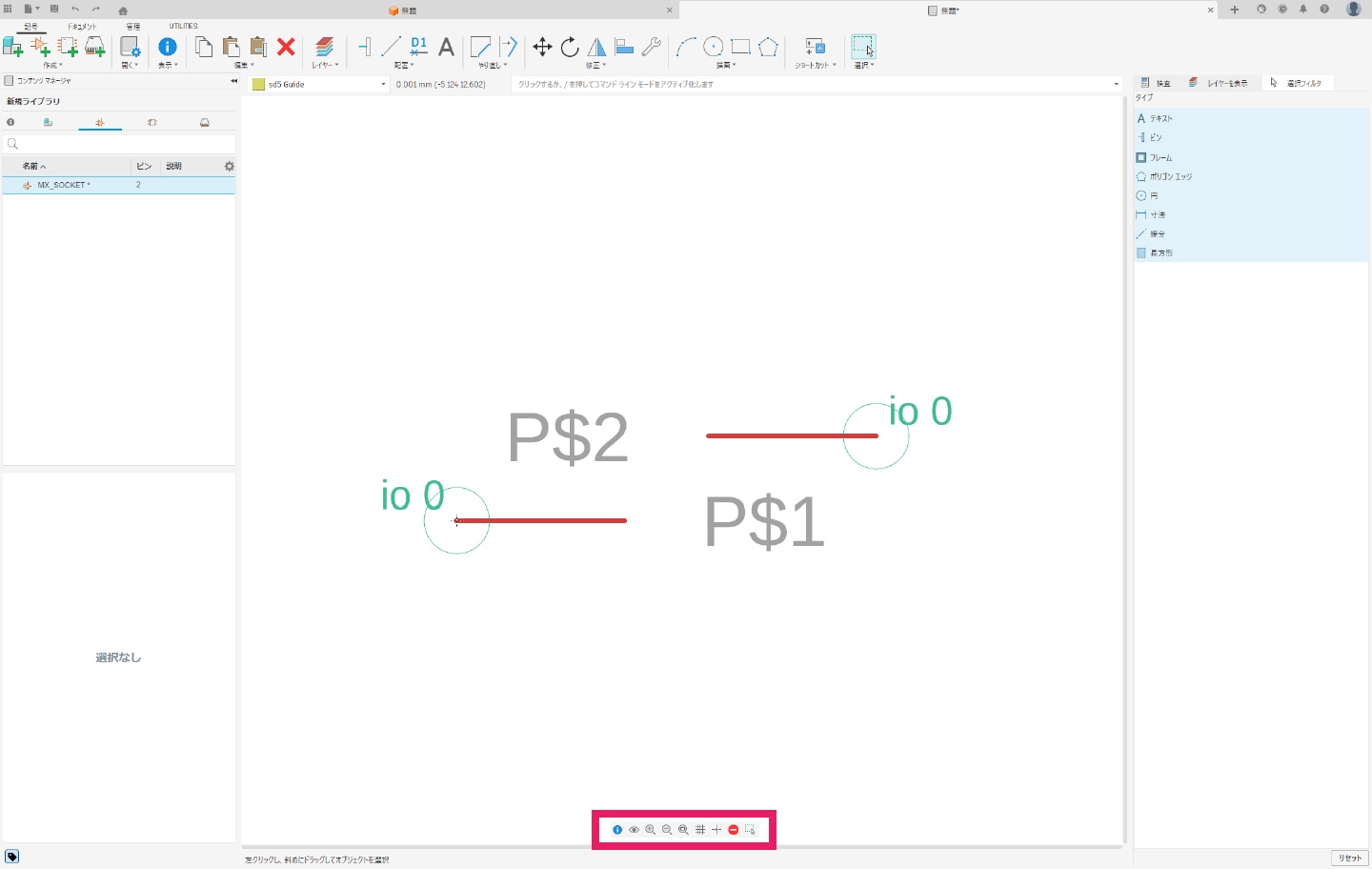Choose the Rotate tool
Image resolution: width=1372 pixels, height=869 pixels.
click(x=570, y=47)
